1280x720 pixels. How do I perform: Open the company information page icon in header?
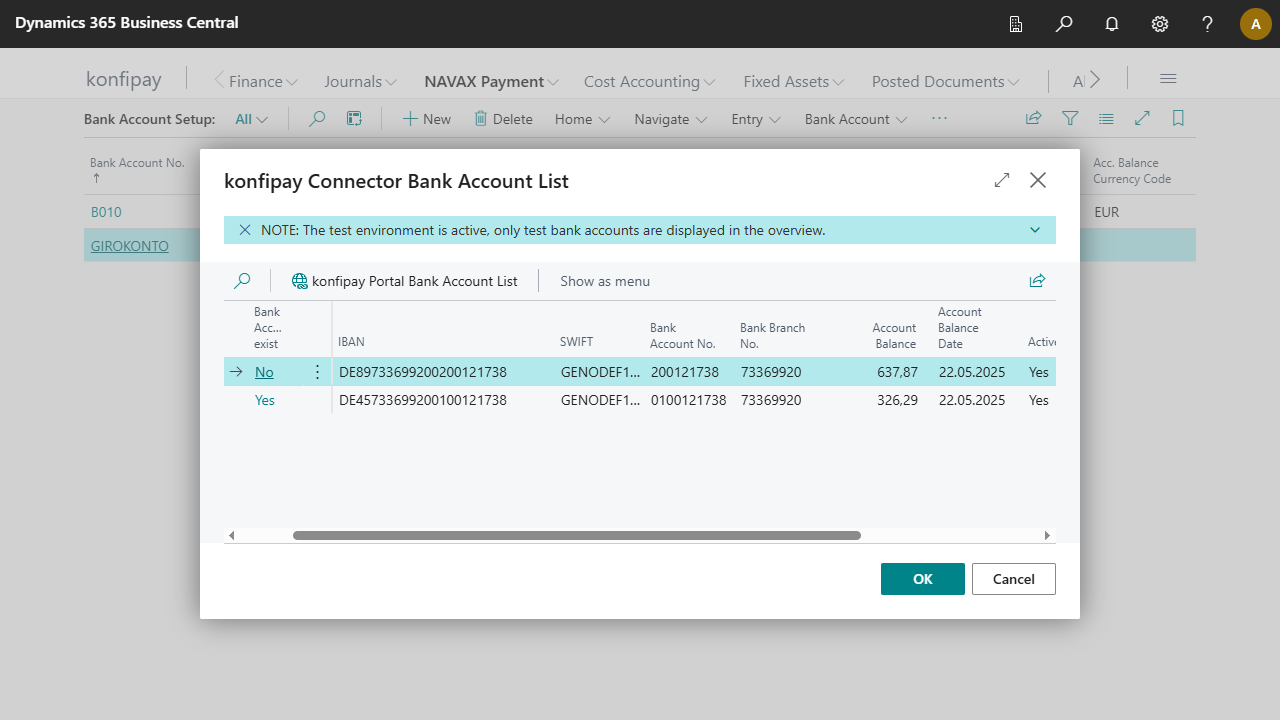1016,24
